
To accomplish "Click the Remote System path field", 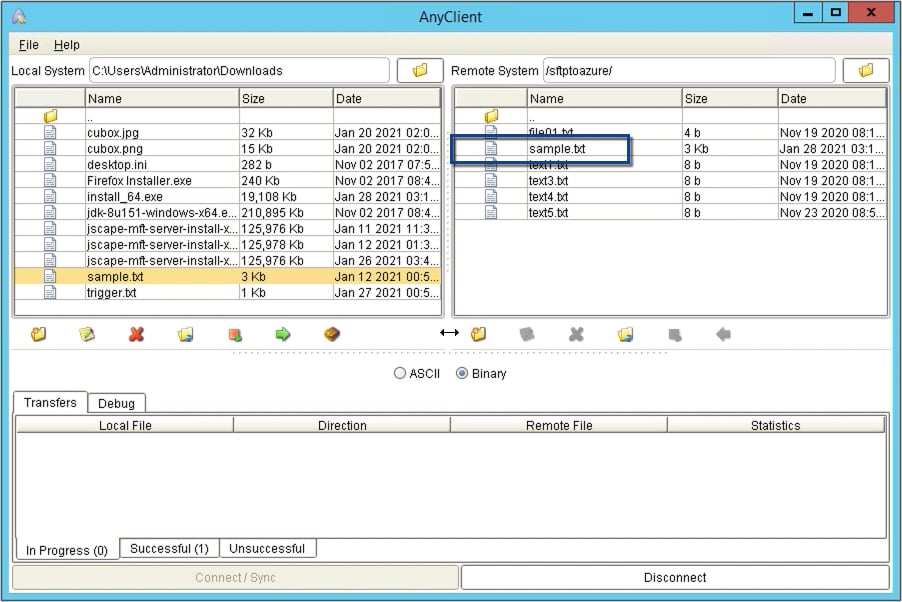I will (x=690, y=70).
